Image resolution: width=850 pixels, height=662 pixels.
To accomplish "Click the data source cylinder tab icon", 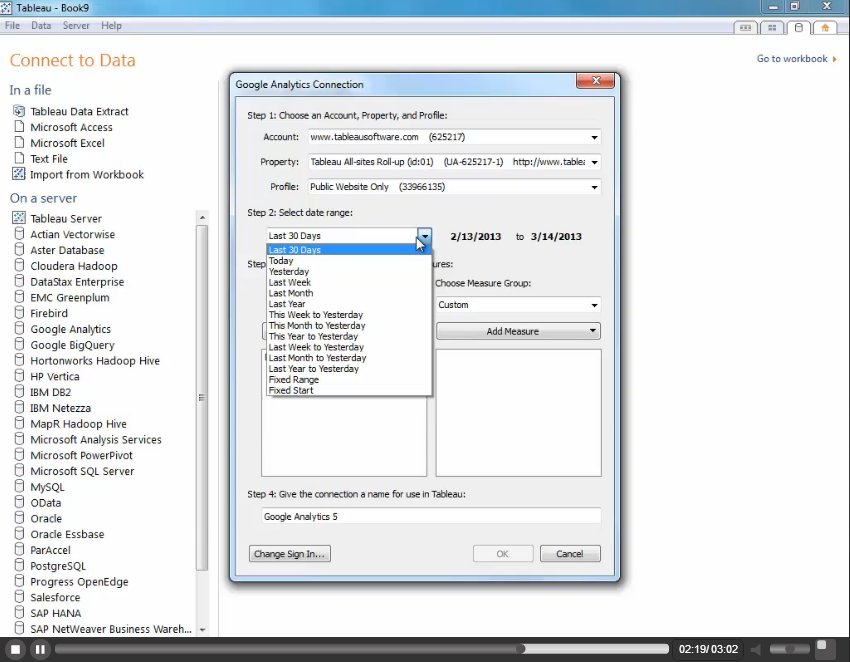I will (798, 28).
